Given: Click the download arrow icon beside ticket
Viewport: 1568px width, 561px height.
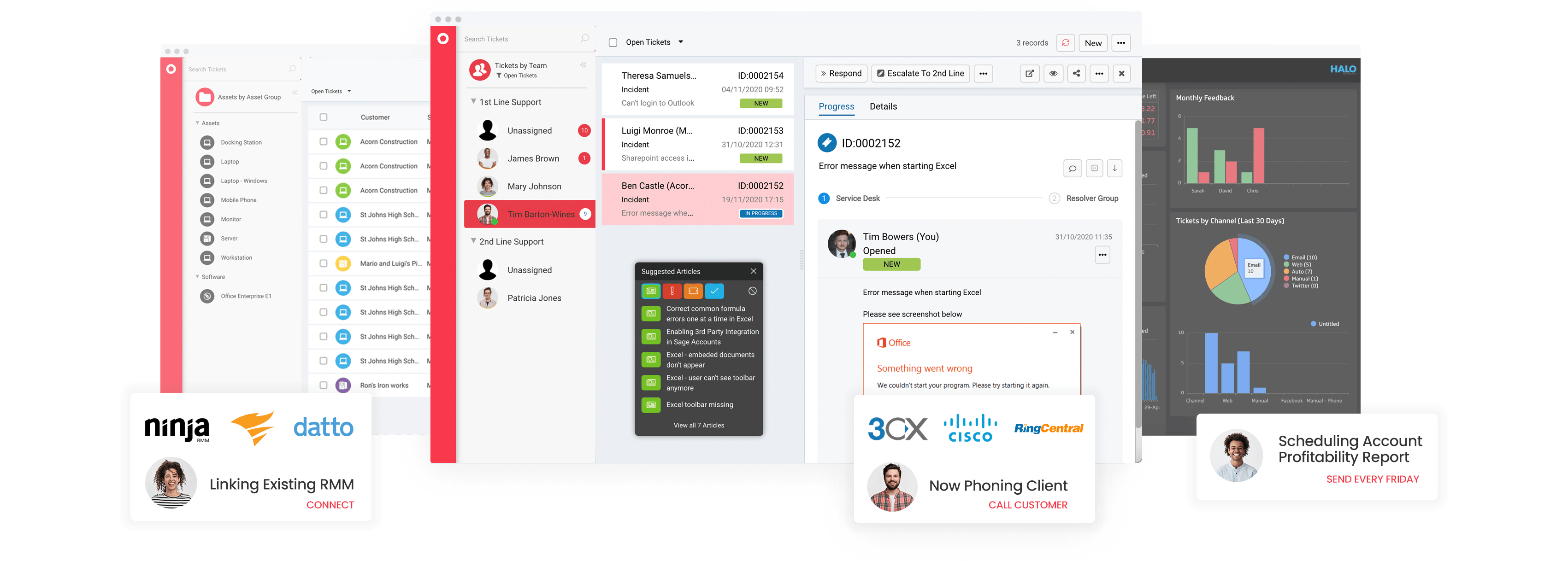Looking at the screenshot, I should click(1114, 169).
